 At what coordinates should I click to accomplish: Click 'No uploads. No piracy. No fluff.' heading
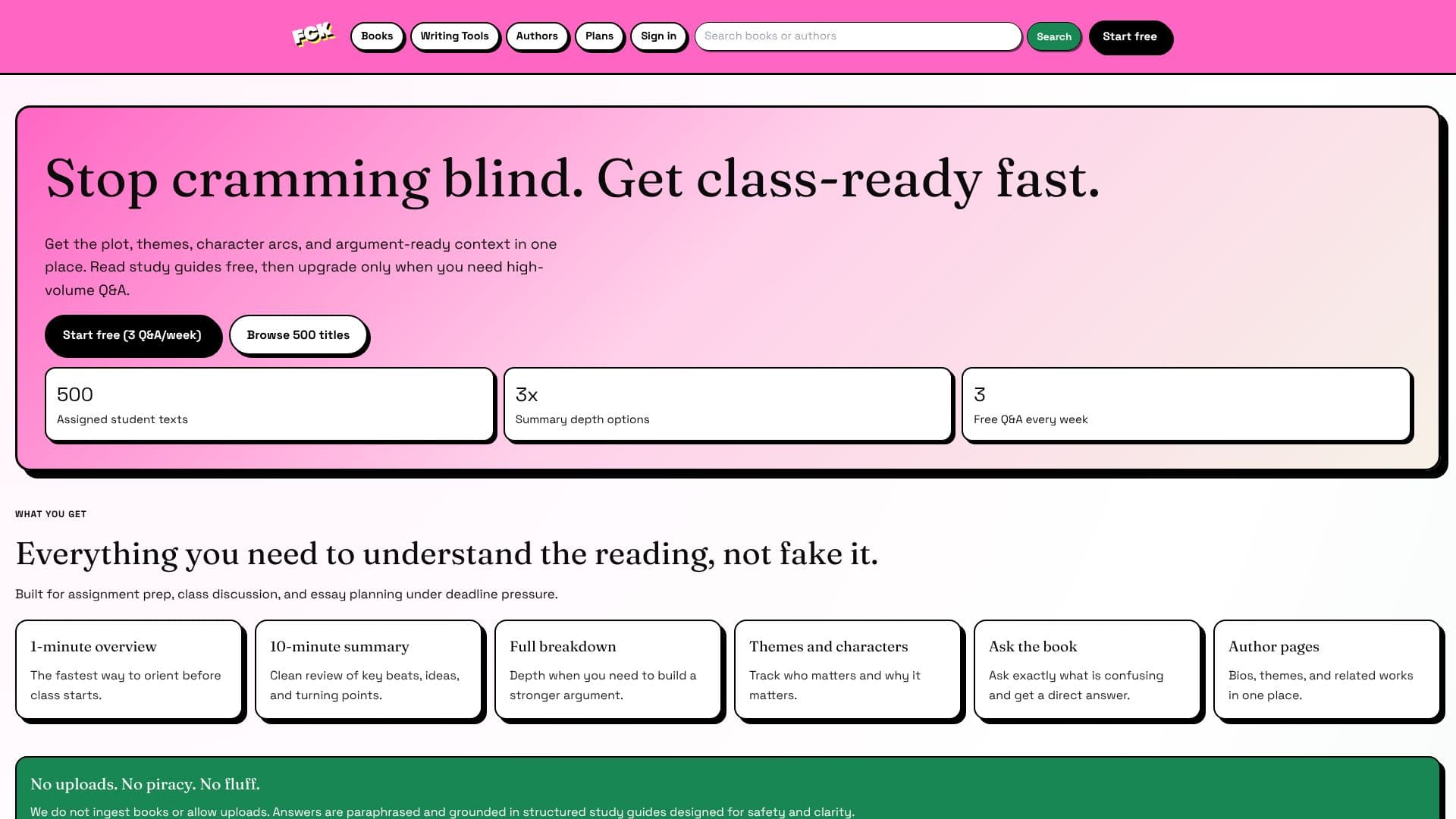(x=145, y=784)
